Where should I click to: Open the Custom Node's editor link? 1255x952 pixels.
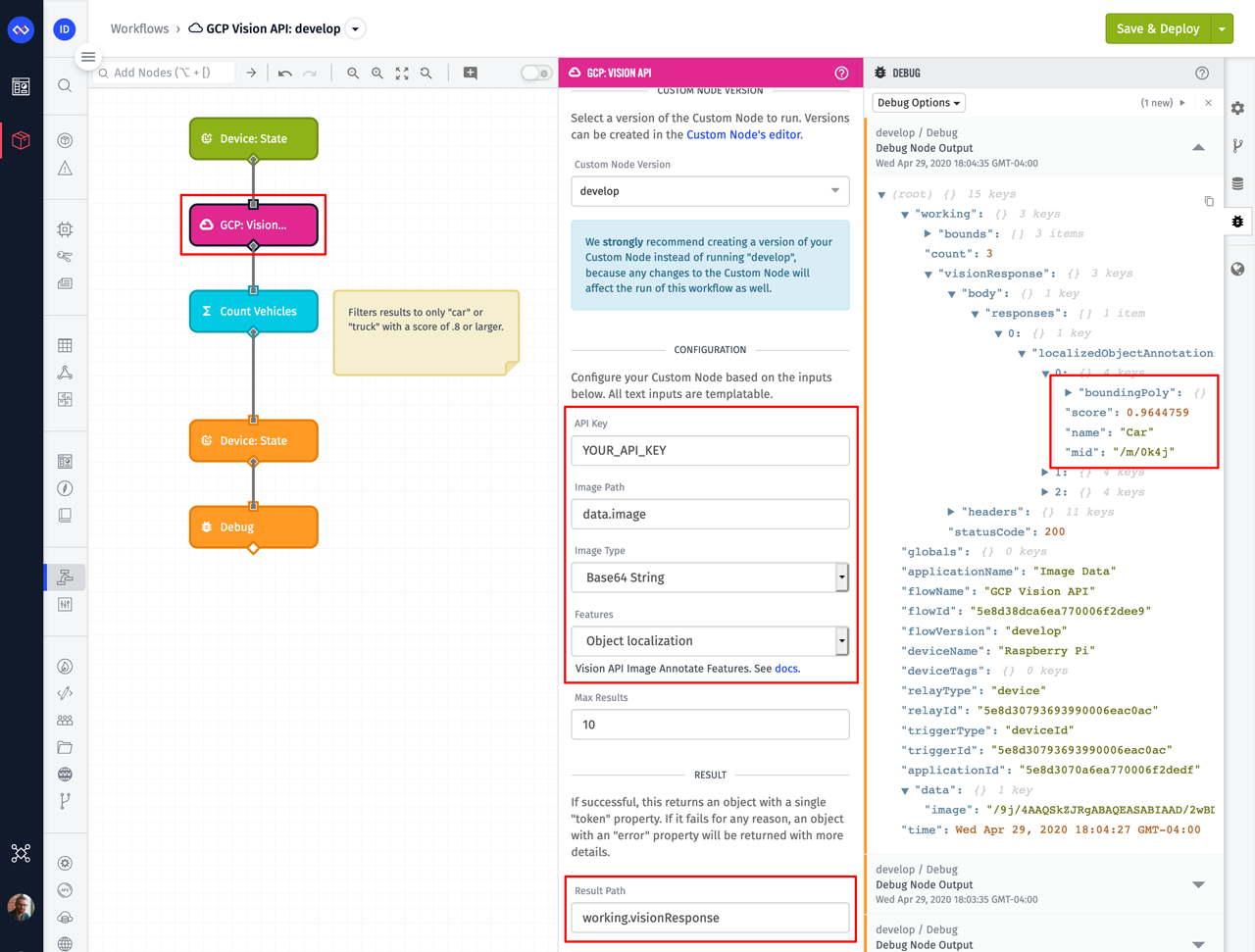click(x=743, y=135)
